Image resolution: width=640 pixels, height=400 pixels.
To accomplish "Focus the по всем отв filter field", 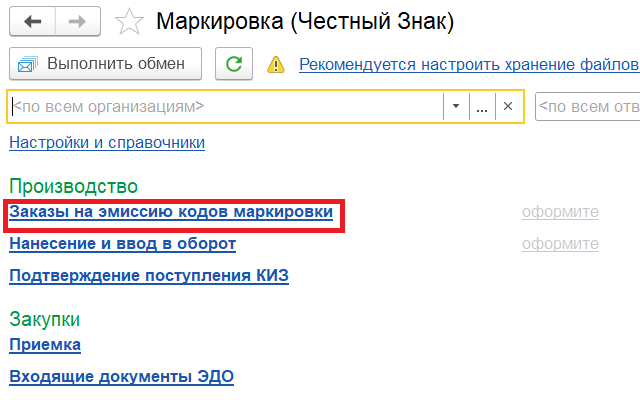I will coord(588,107).
